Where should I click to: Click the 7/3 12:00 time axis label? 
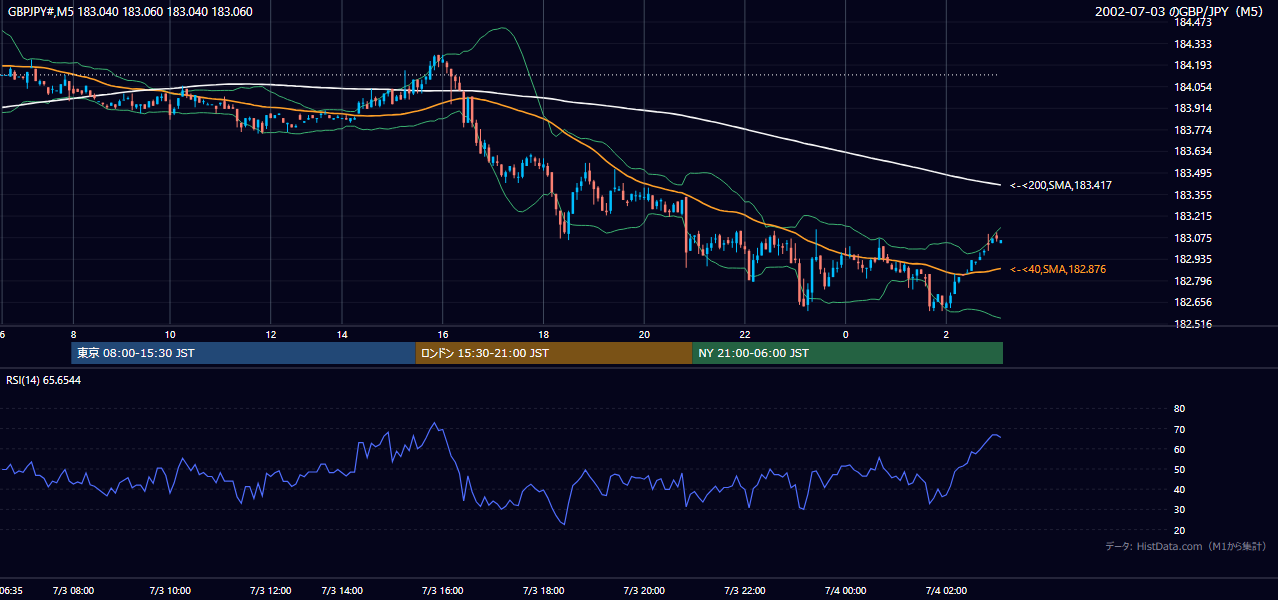pyautogui.click(x=271, y=591)
